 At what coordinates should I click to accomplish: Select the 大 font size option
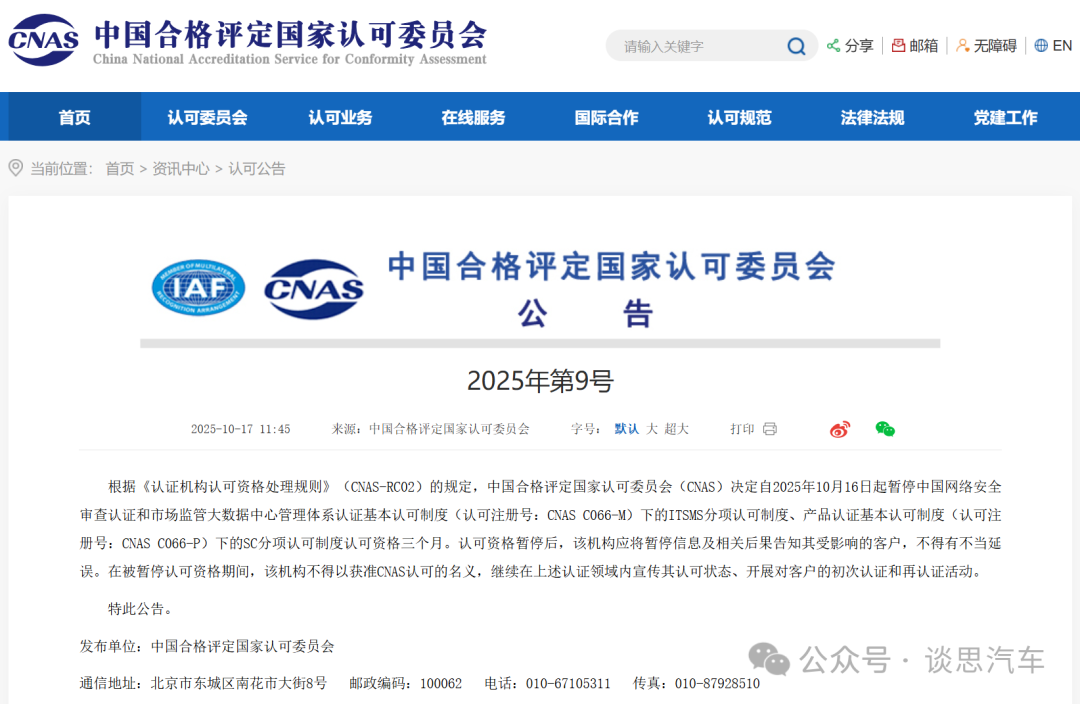pos(650,428)
